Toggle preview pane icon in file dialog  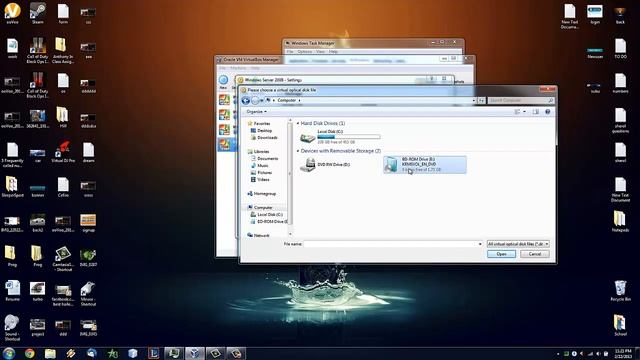coord(536,112)
